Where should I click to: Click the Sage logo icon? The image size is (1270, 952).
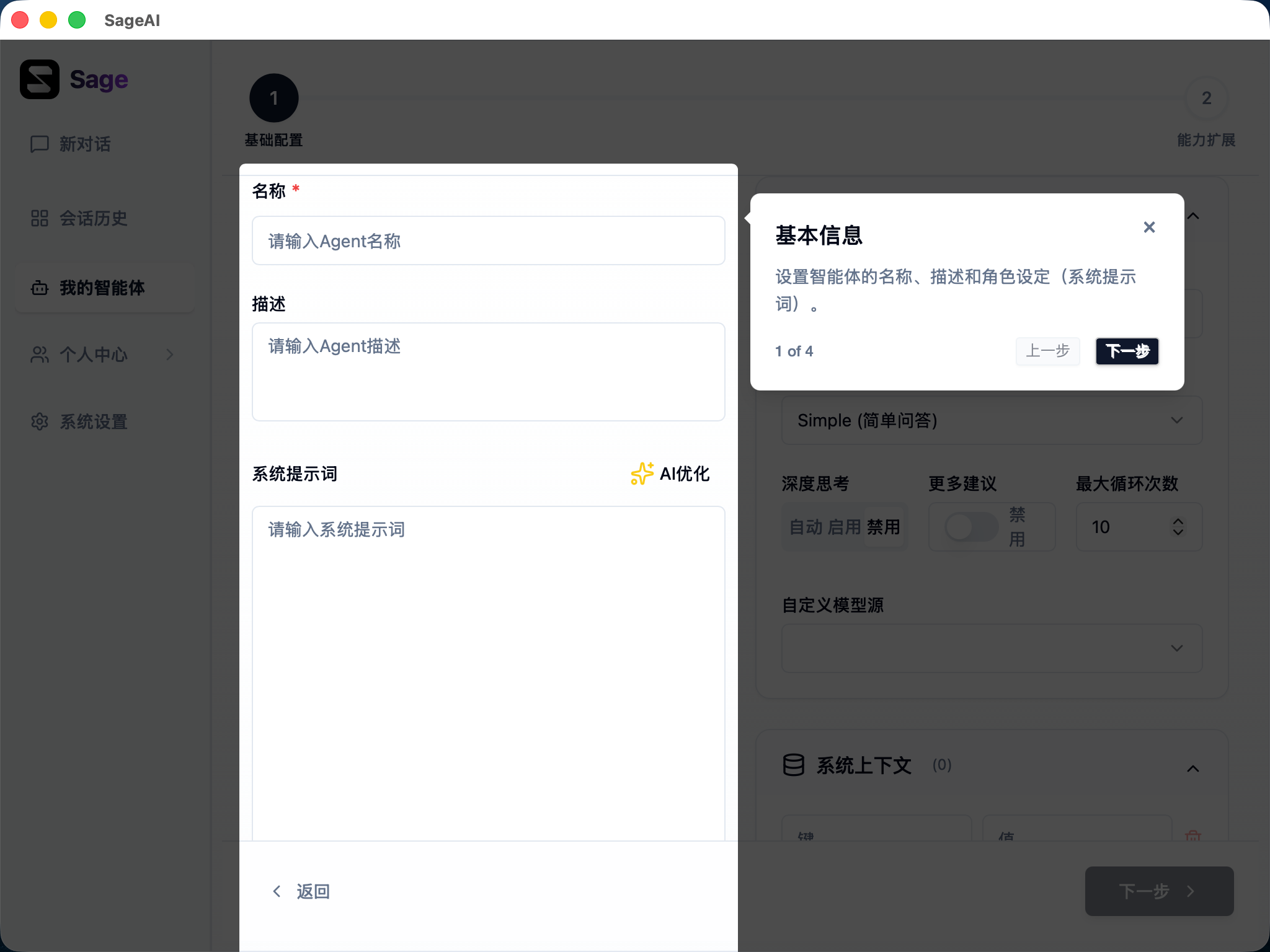pos(40,79)
